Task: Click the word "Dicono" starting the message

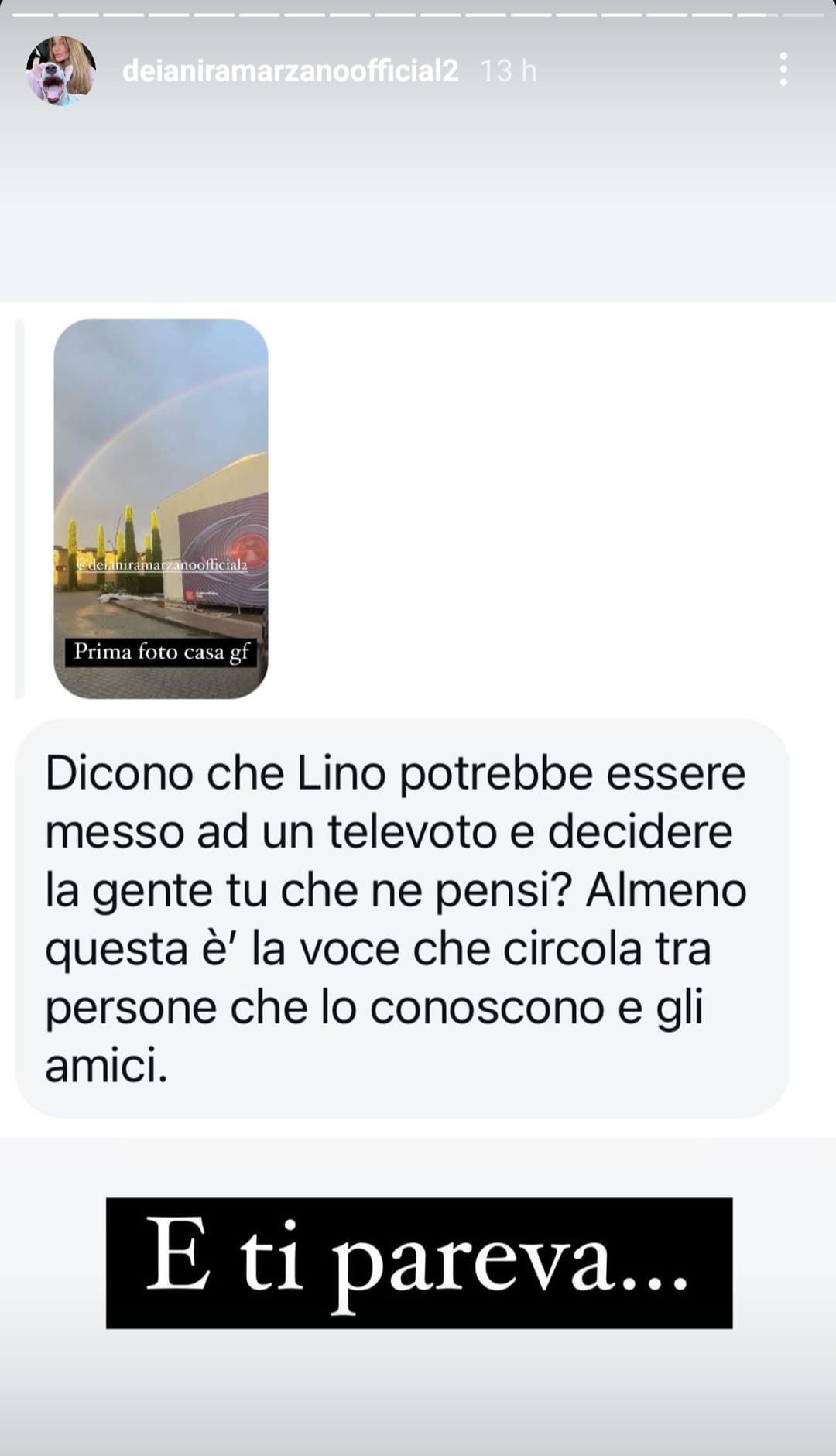Action: [118, 773]
